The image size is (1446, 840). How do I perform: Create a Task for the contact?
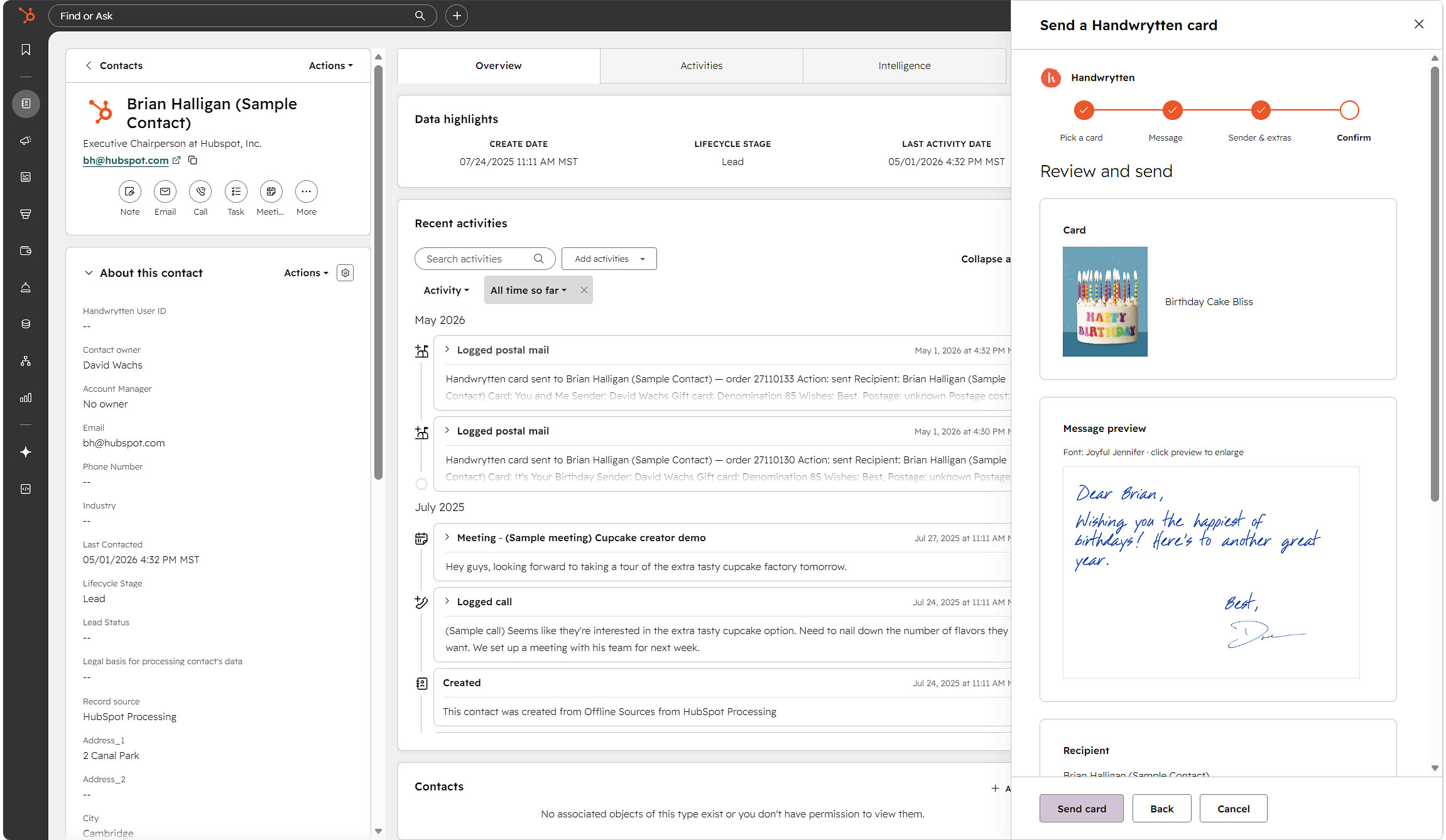236,191
